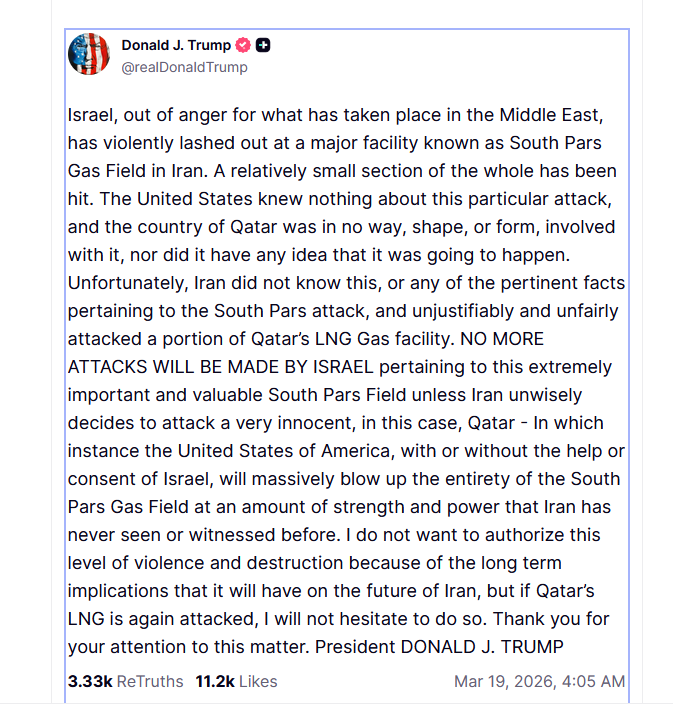Viewport: 673px width, 726px height.
Task: View the 11.2k Likes list
Action: [x=236, y=682]
